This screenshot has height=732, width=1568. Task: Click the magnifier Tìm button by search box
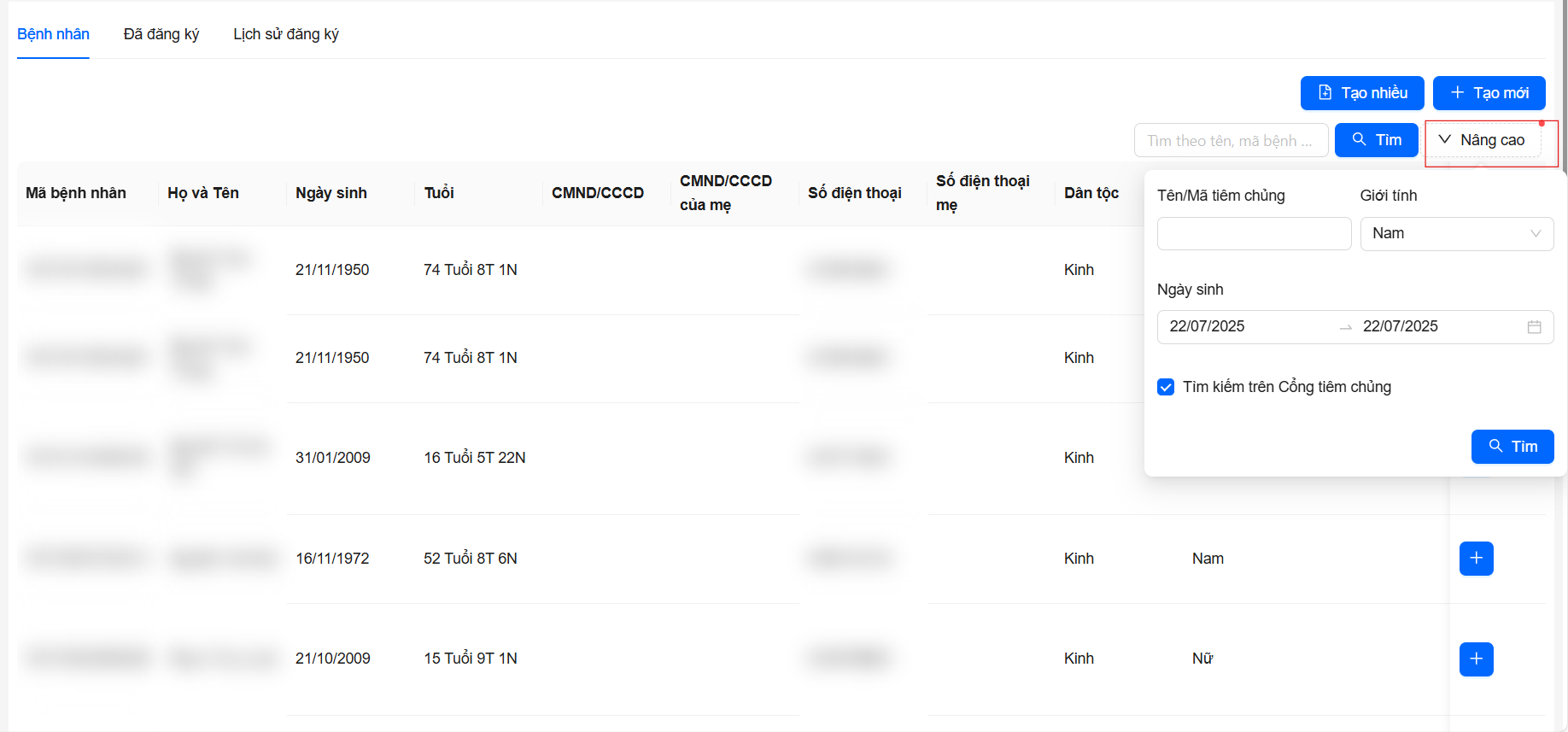1376,140
